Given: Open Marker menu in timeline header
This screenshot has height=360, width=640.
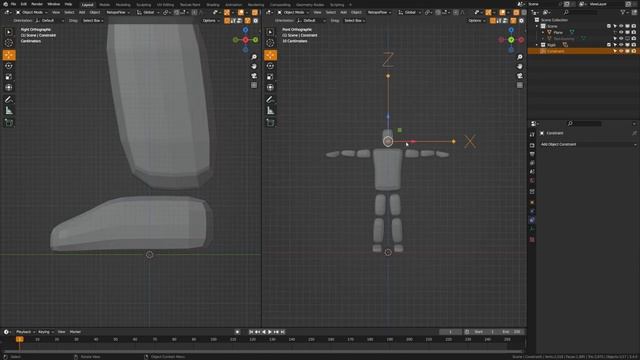Looking at the screenshot, I should (x=75, y=332).
